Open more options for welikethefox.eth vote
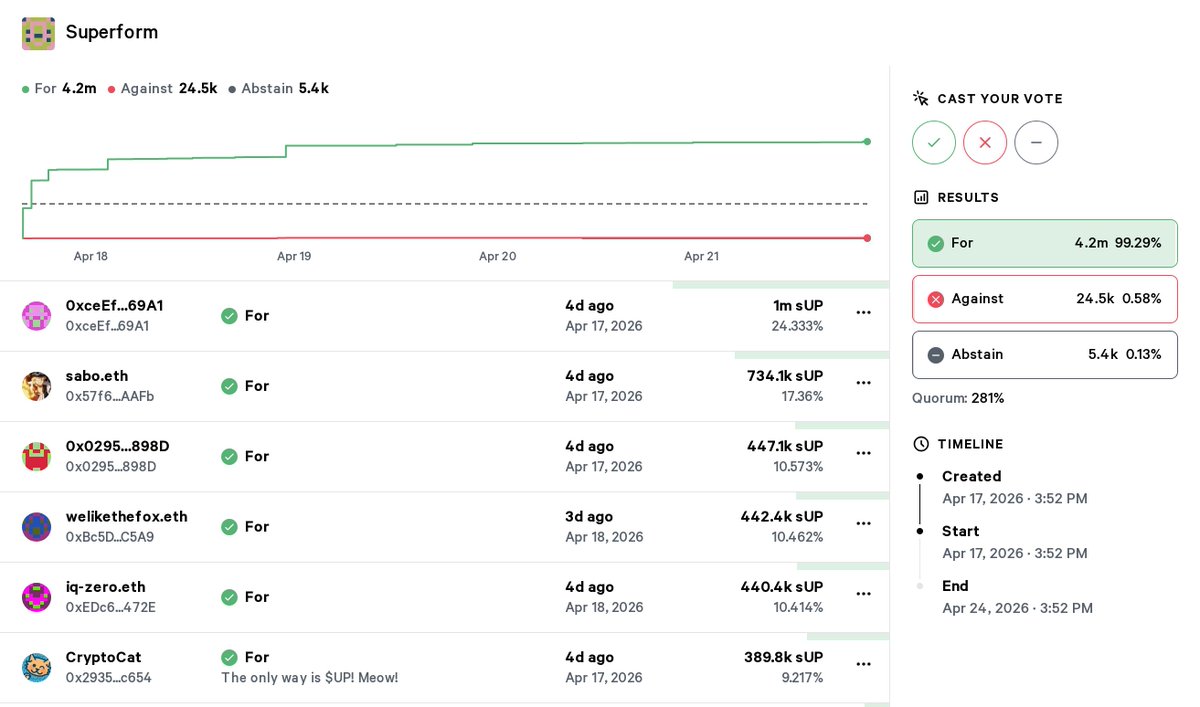This screenshot has width=1200, height=707. tap(864, 523)
